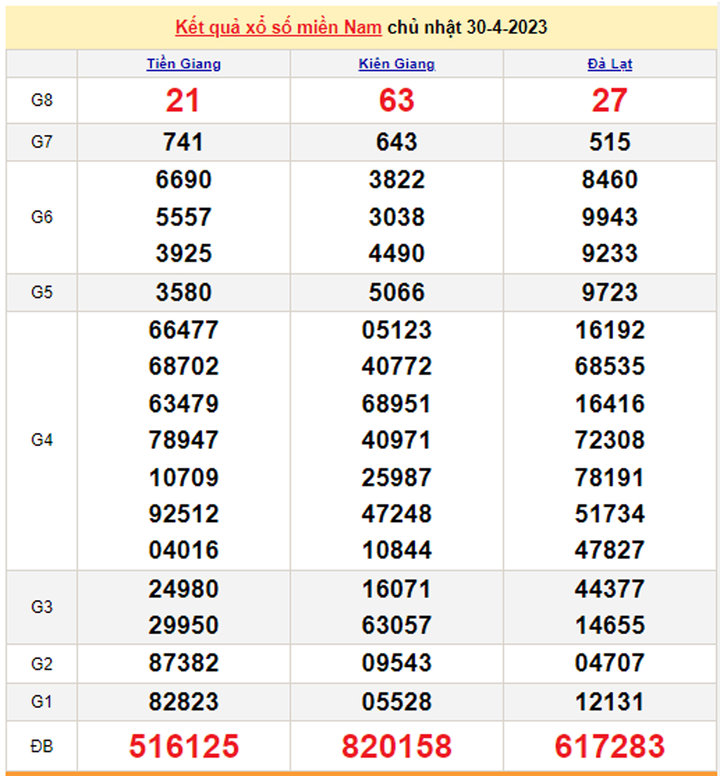Click the G1 number 12131 for Đà Lạt
The image size is (720, 776).
[609, 702]
